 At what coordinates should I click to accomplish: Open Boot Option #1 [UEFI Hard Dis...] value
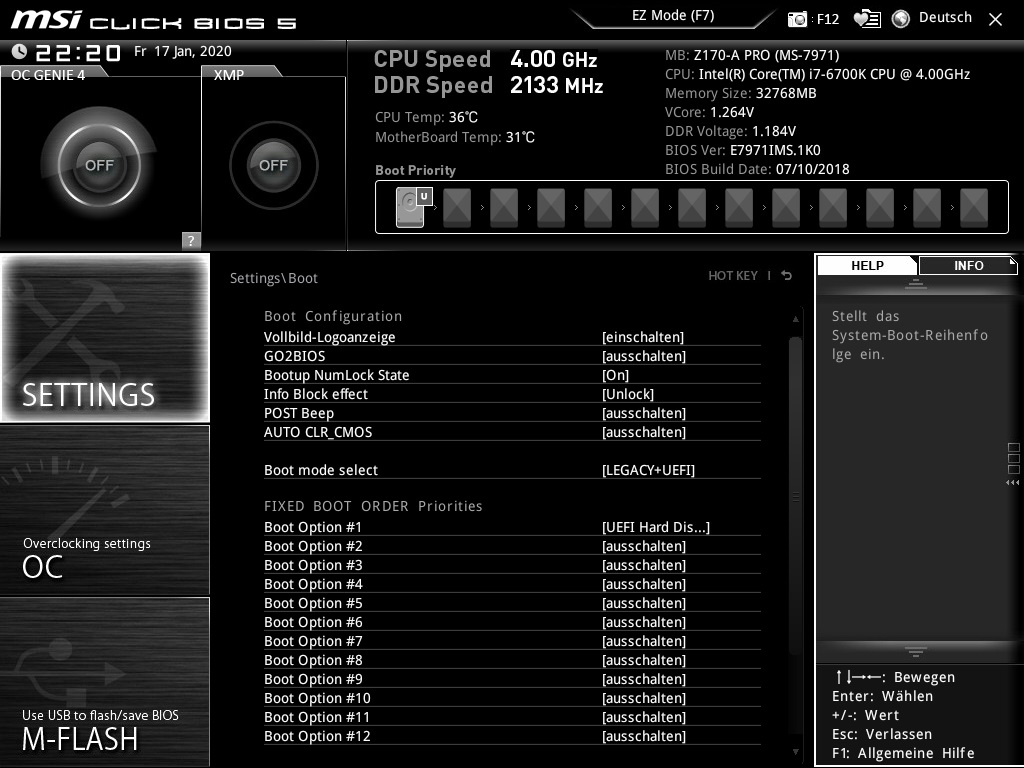656,526
